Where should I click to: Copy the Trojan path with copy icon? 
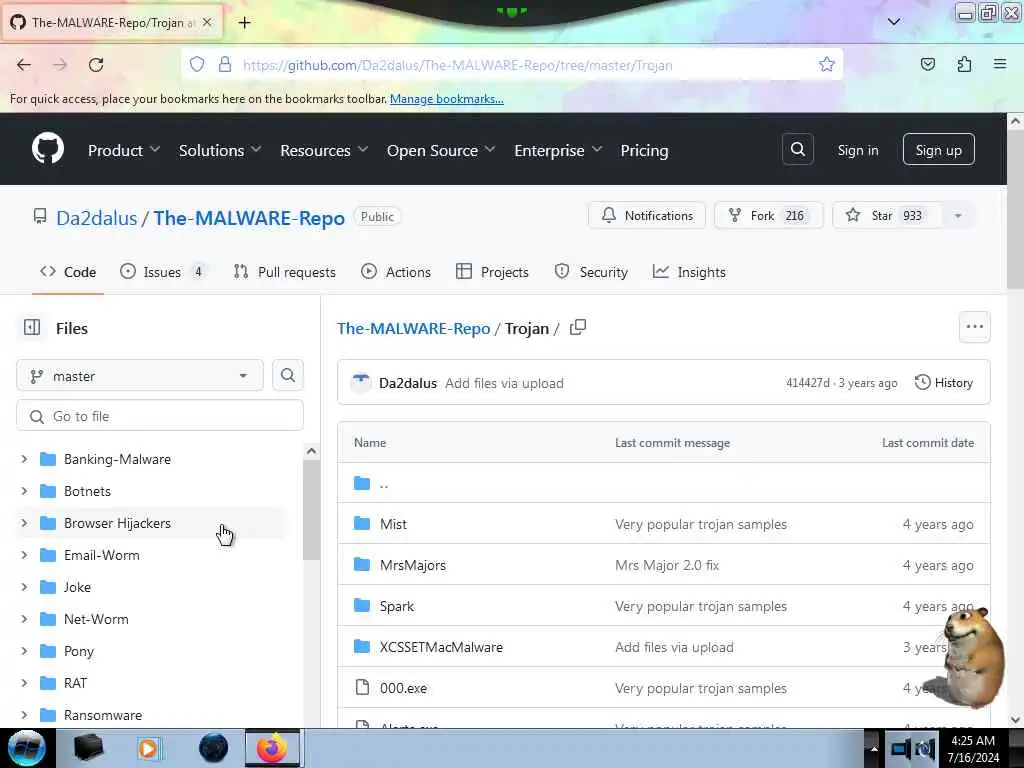(577, 327)
